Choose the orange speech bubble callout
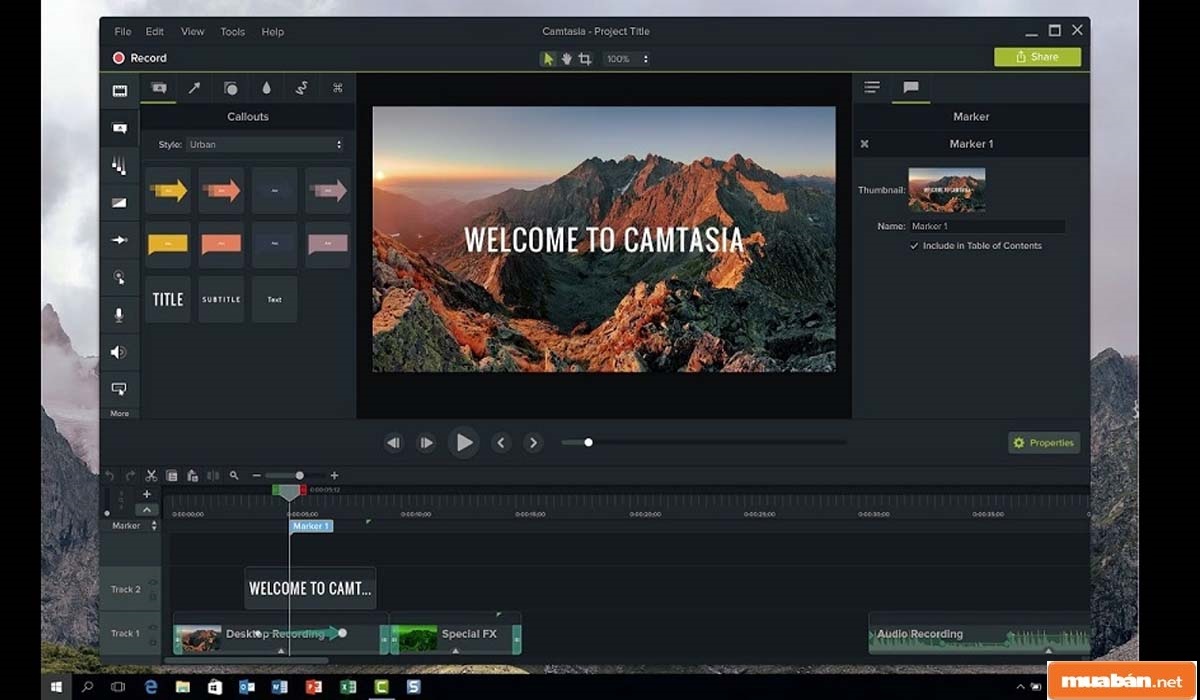This screenshot has width=1200, height=700. 221,244
